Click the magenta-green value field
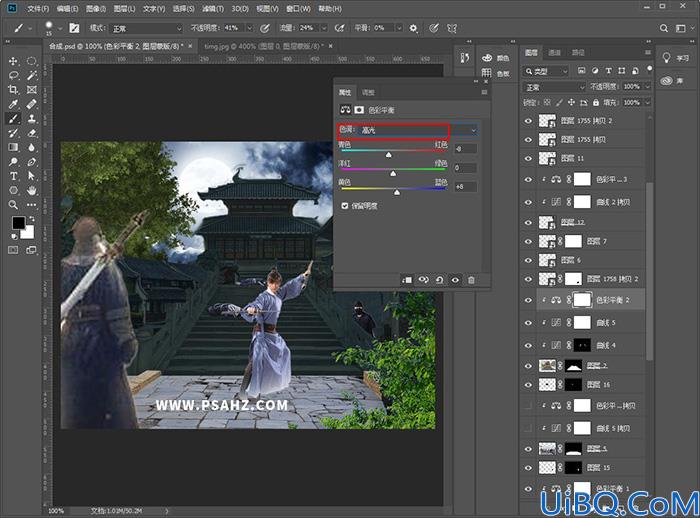700x518 pixels. (465, 168)
